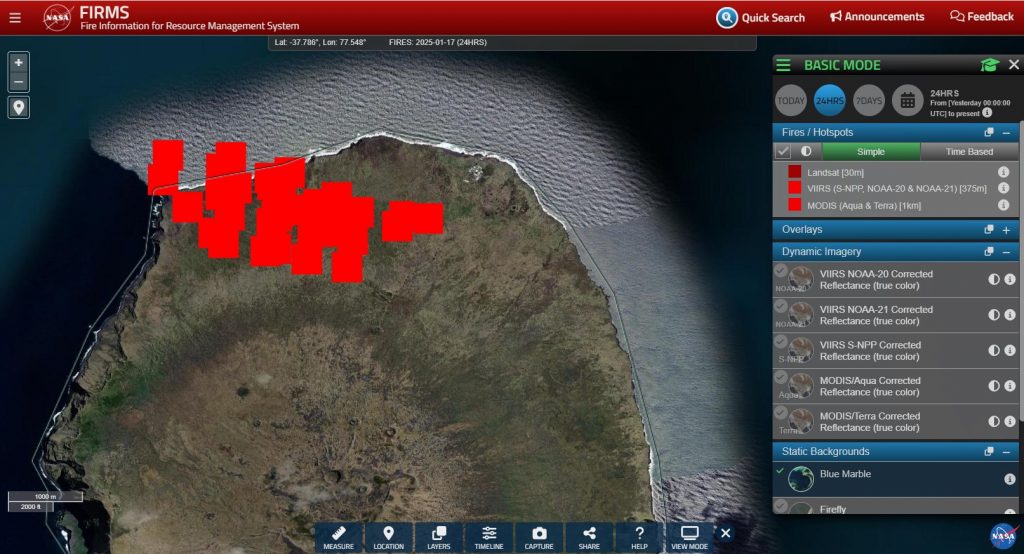
Task: Adjust Fires / Hotspots opacity icon
Action: click(x=806, y=151)
